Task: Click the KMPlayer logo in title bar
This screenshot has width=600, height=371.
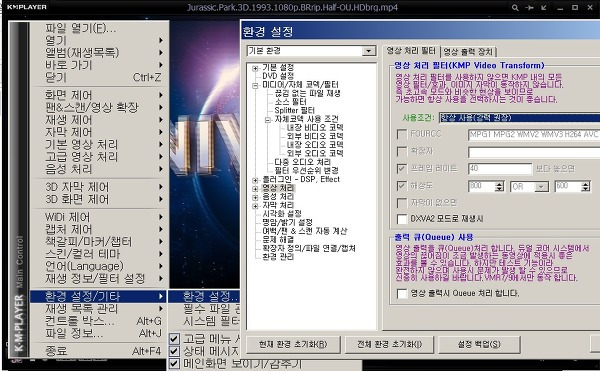Action: pyautogui.click(x=26, y=7)
